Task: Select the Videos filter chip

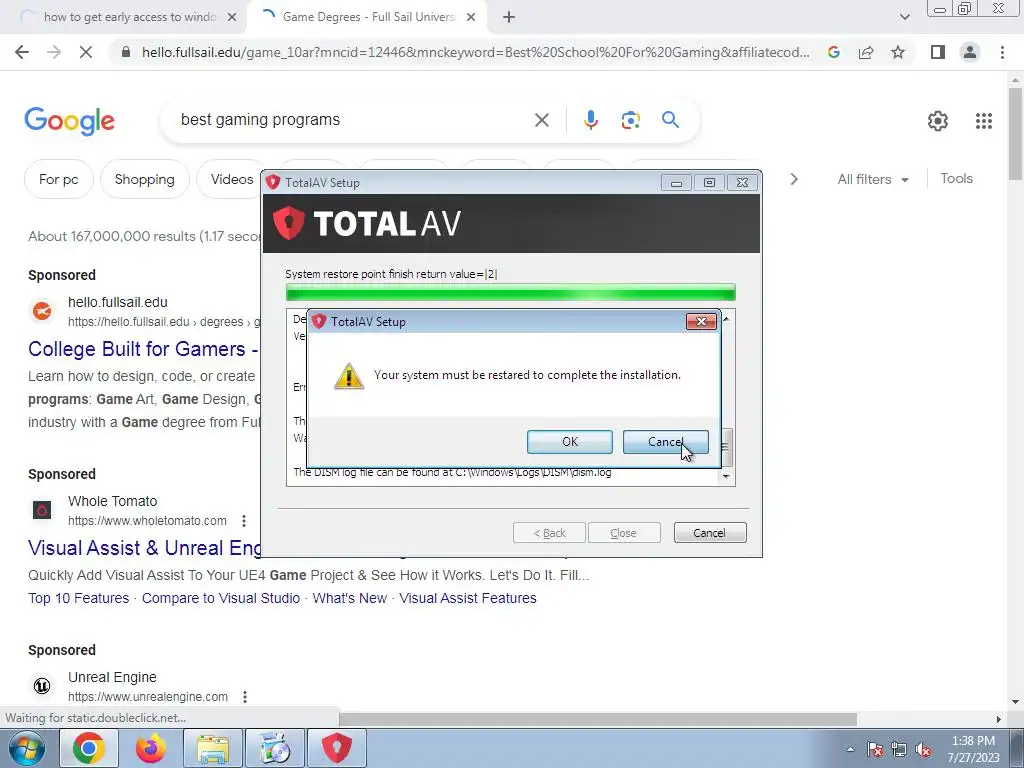Action: tap(231, 179)
